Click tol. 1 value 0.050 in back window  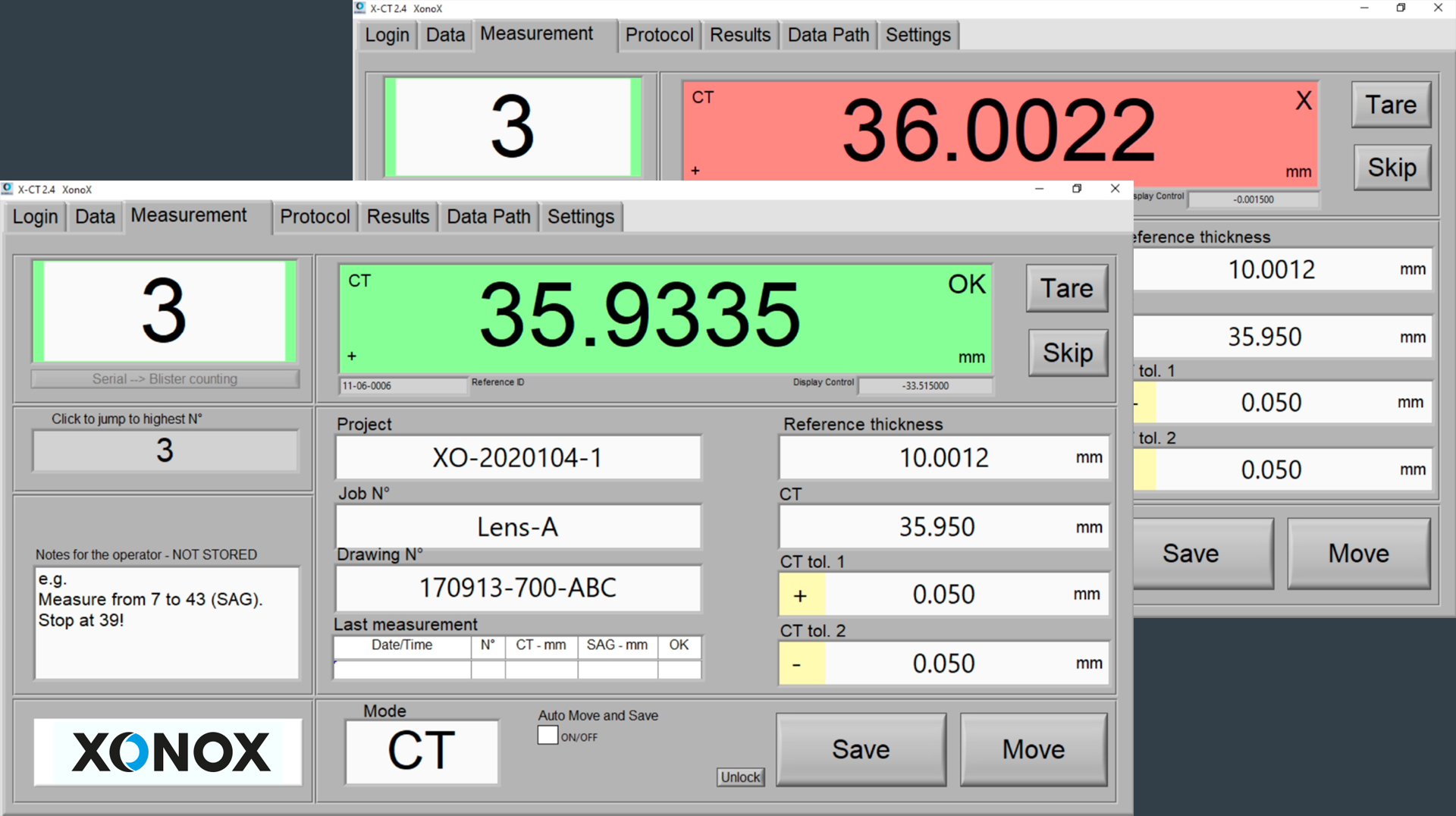tap(1294, 402)
